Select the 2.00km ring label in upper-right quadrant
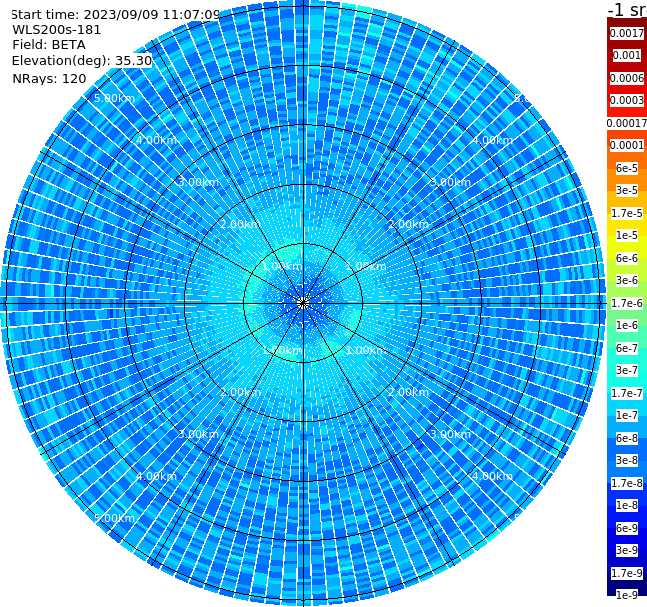This screenshot has width=647, height=607. [x=408, y=224]
